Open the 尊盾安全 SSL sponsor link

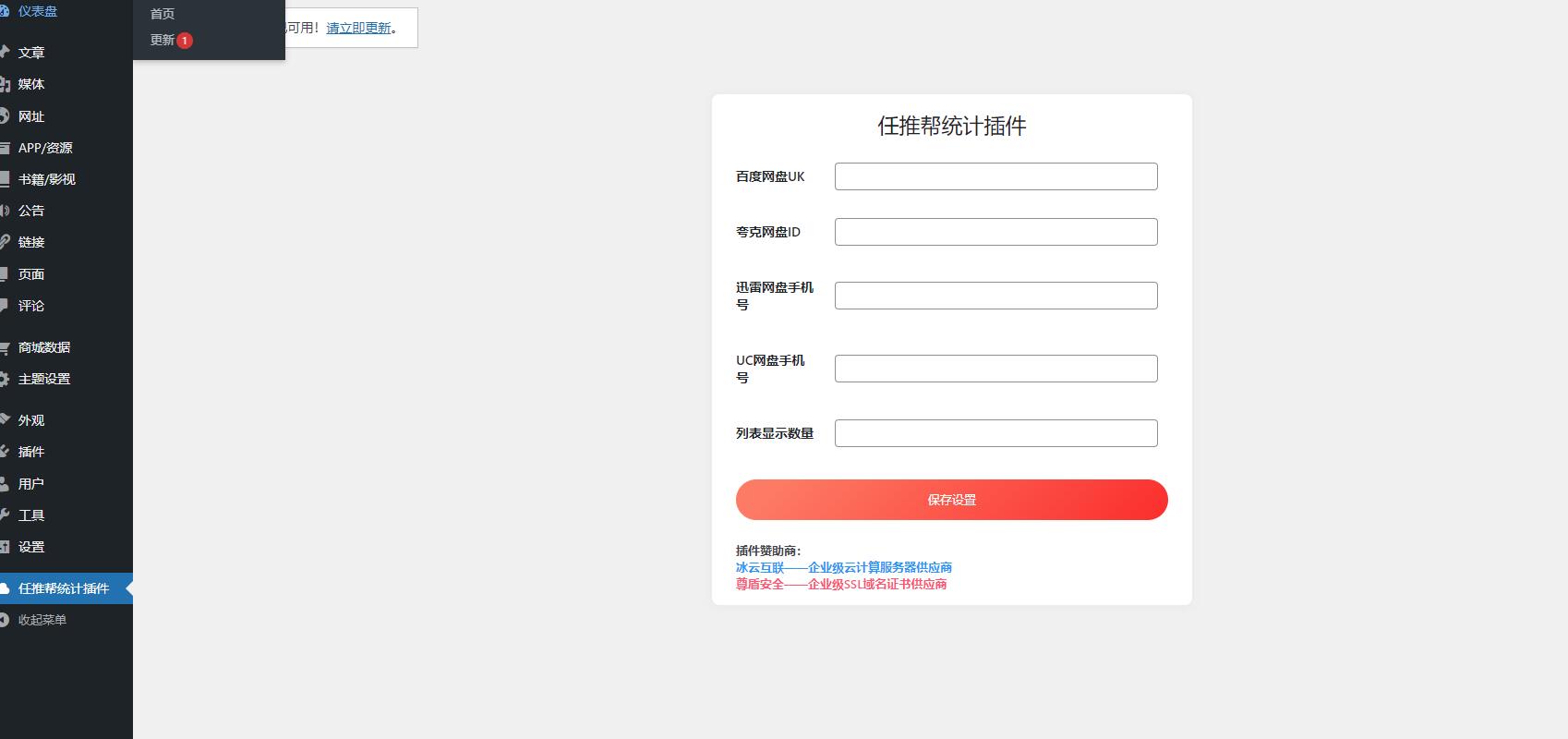840,584
